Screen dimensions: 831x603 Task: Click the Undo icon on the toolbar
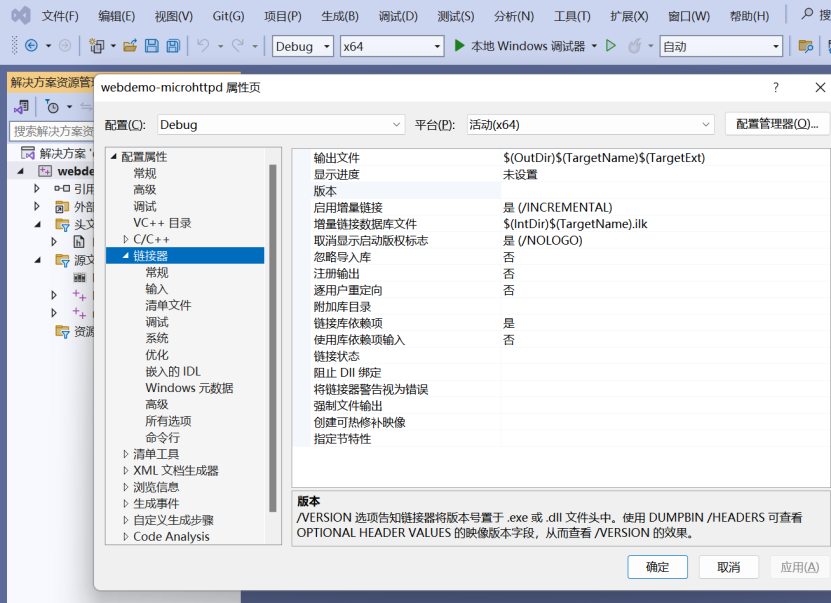[x=202, y=46]
